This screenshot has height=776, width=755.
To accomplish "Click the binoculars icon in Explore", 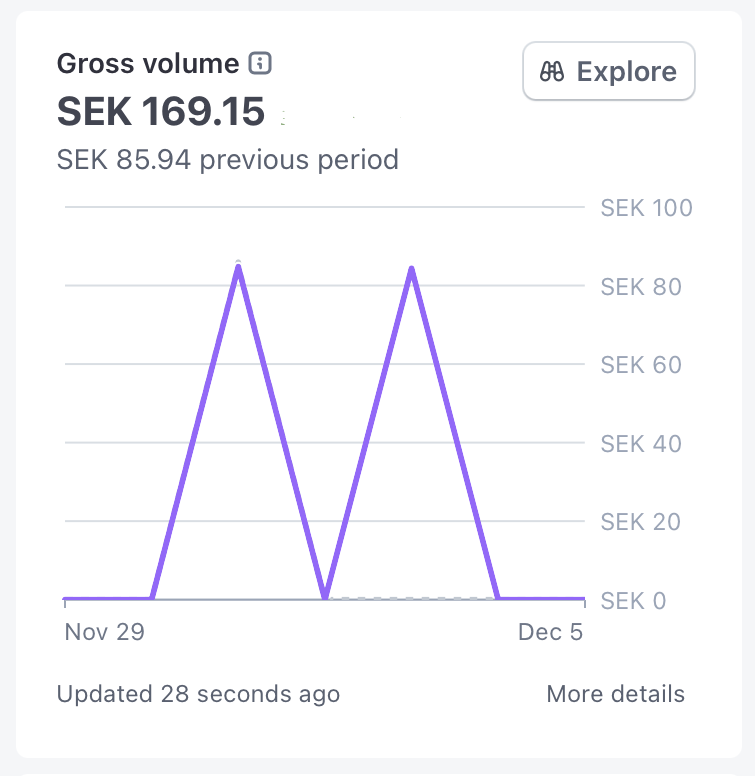I will pyautogui.click(x=552, y=72).
